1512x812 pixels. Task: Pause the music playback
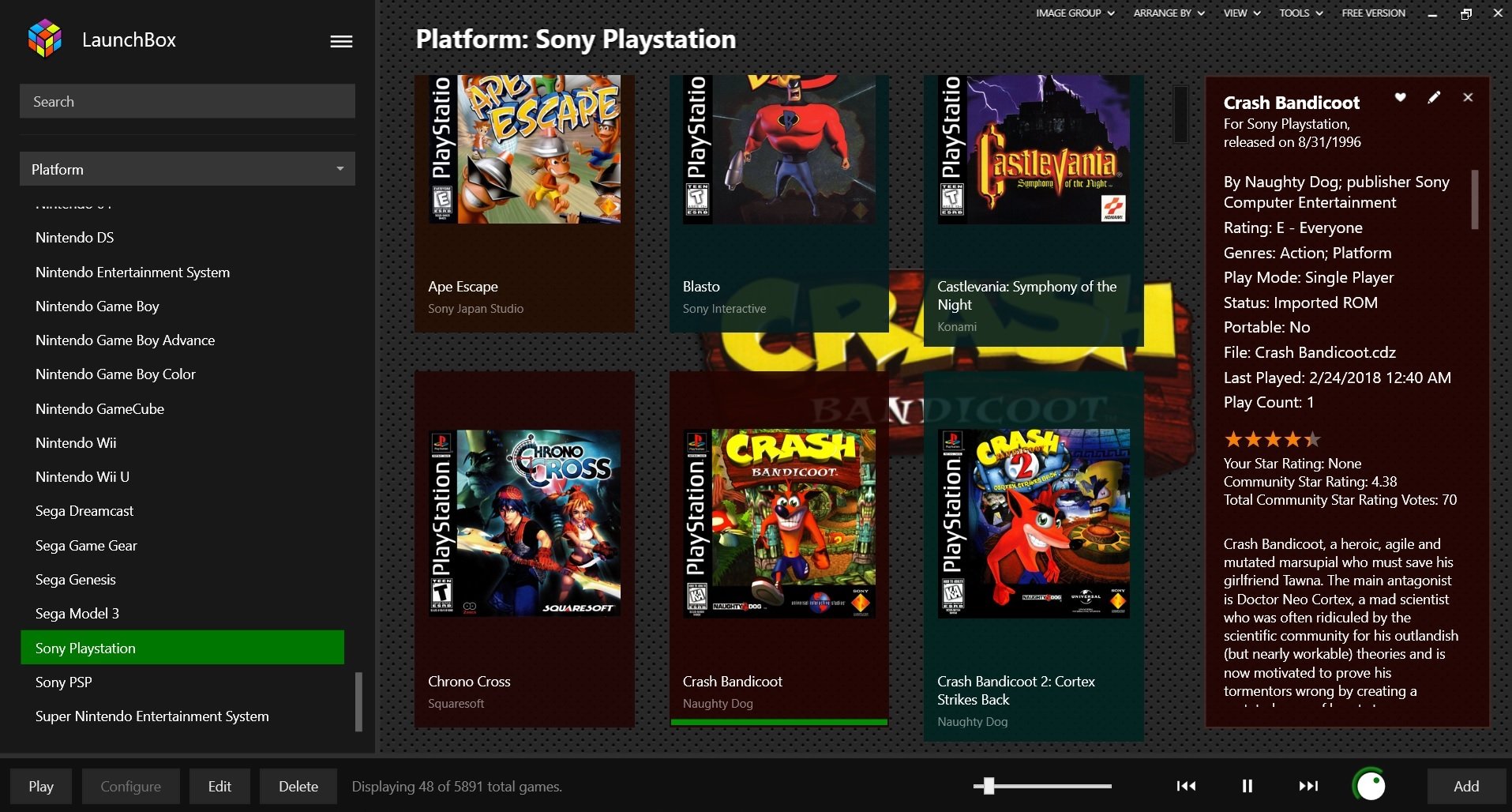(1247, 786)
